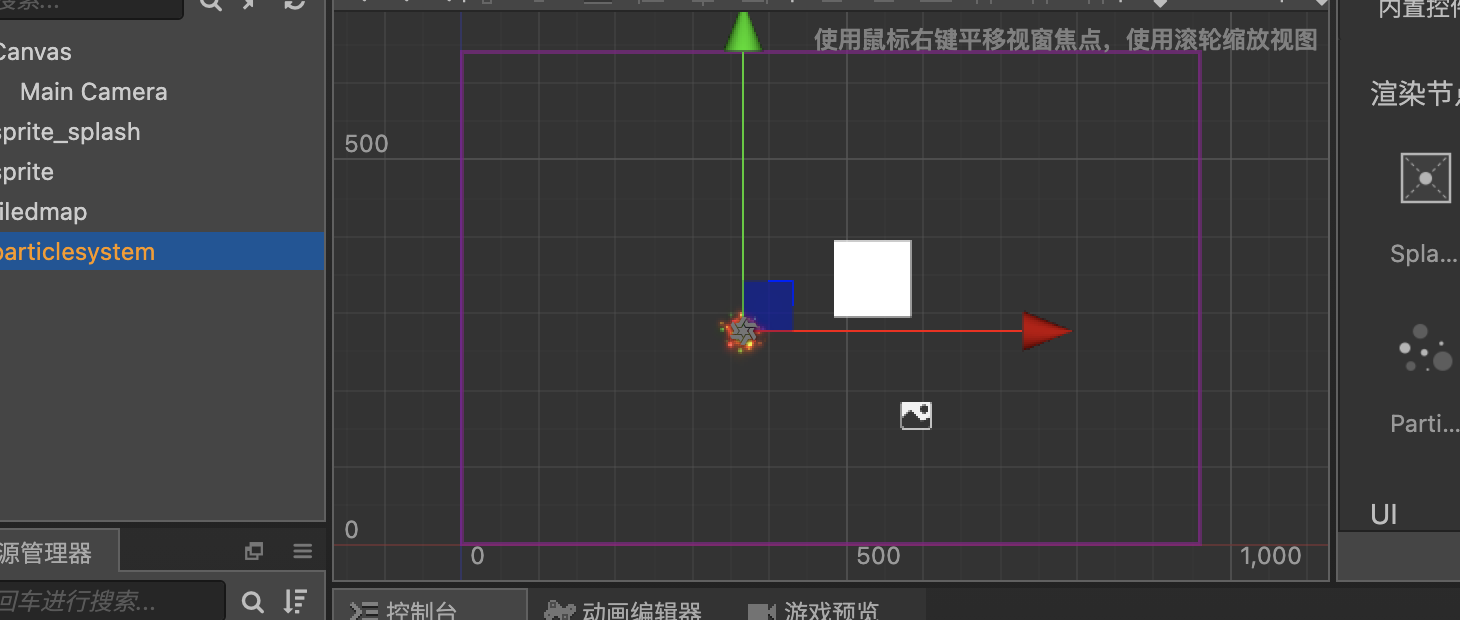Switch to the 游戏预览 tab

pos(816,610)
